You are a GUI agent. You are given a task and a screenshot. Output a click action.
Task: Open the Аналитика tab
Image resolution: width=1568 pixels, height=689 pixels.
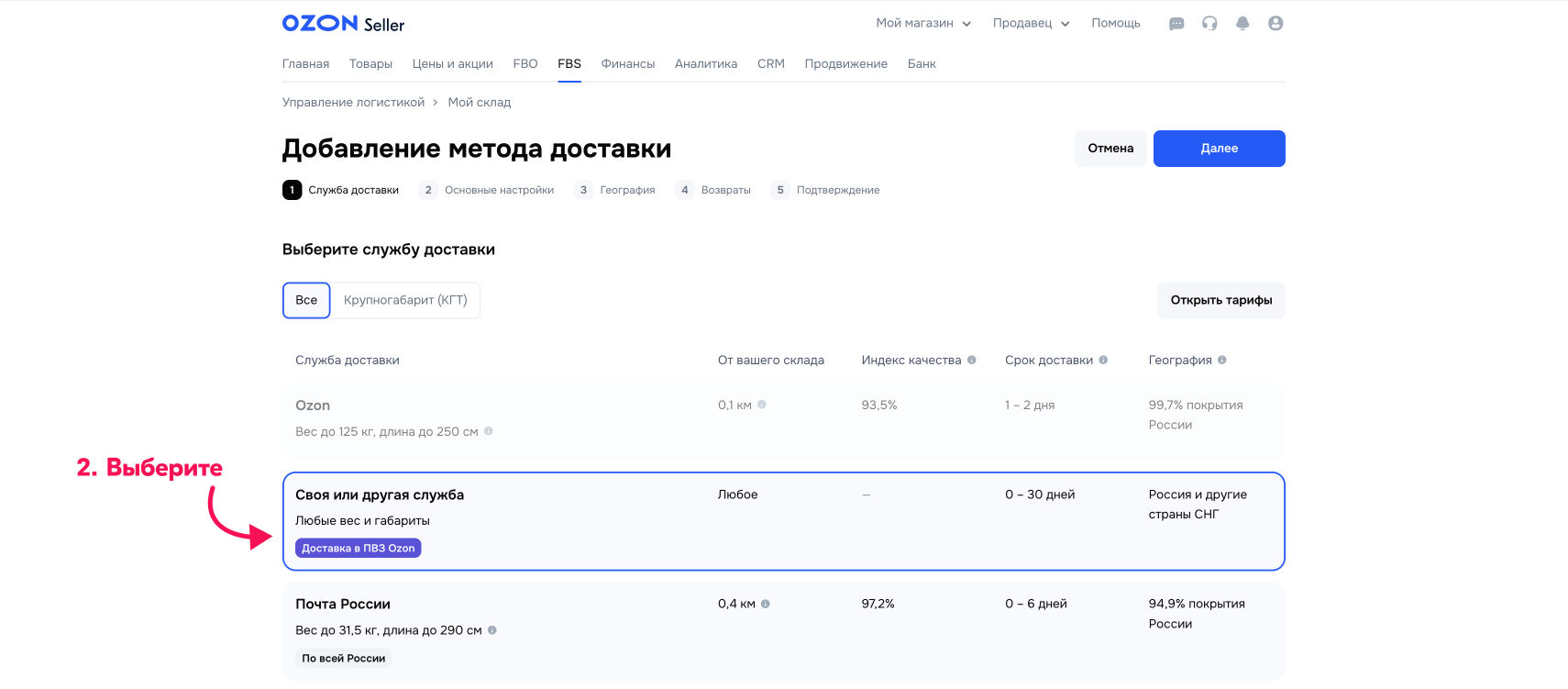tap(706, 64)
